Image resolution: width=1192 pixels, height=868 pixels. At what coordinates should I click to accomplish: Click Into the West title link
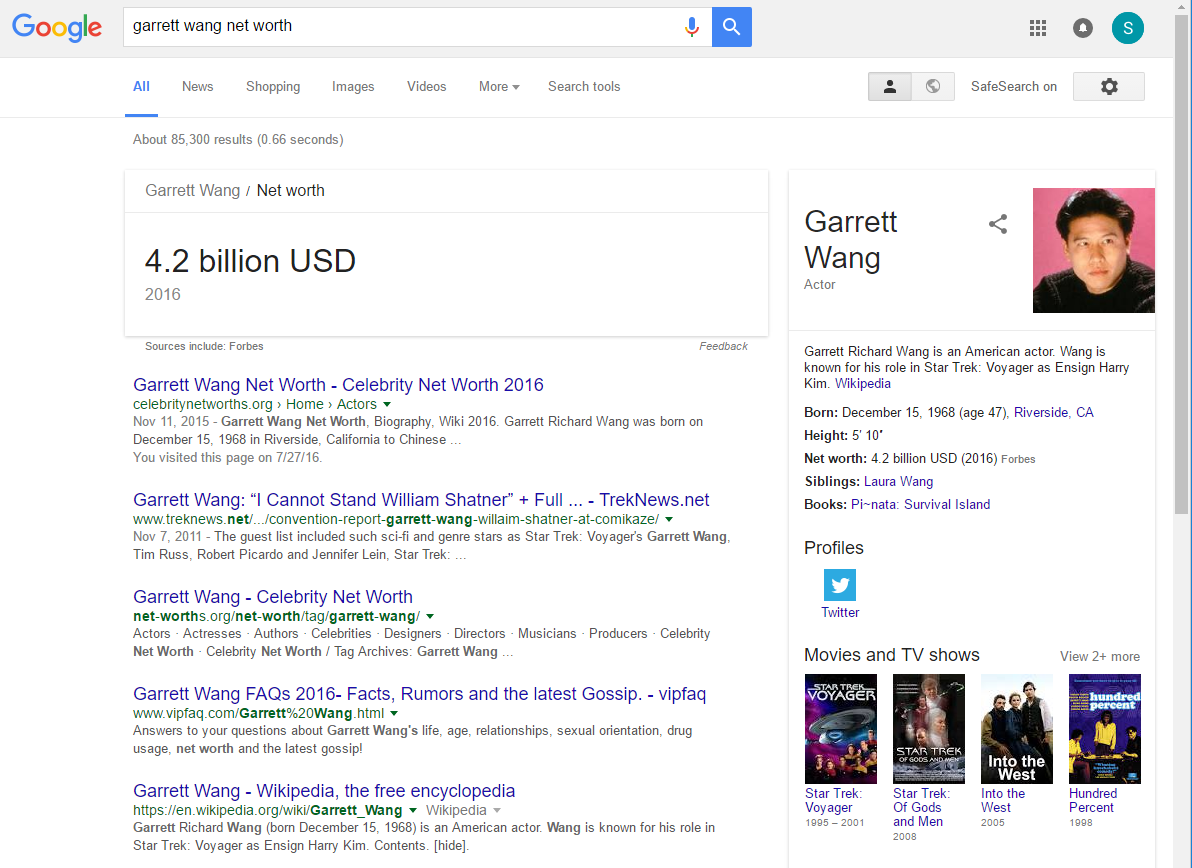tap(1003, 800)
